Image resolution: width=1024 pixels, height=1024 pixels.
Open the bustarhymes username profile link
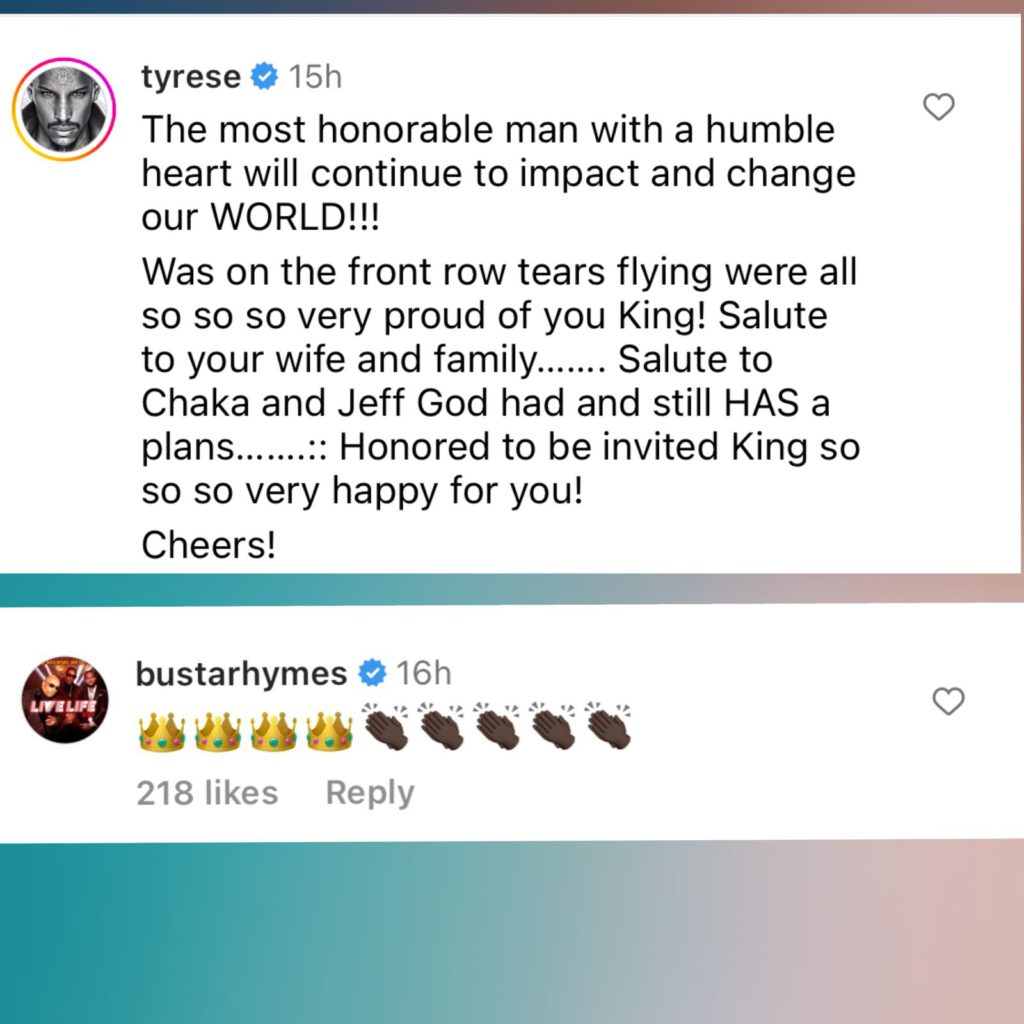coord(241,673)
